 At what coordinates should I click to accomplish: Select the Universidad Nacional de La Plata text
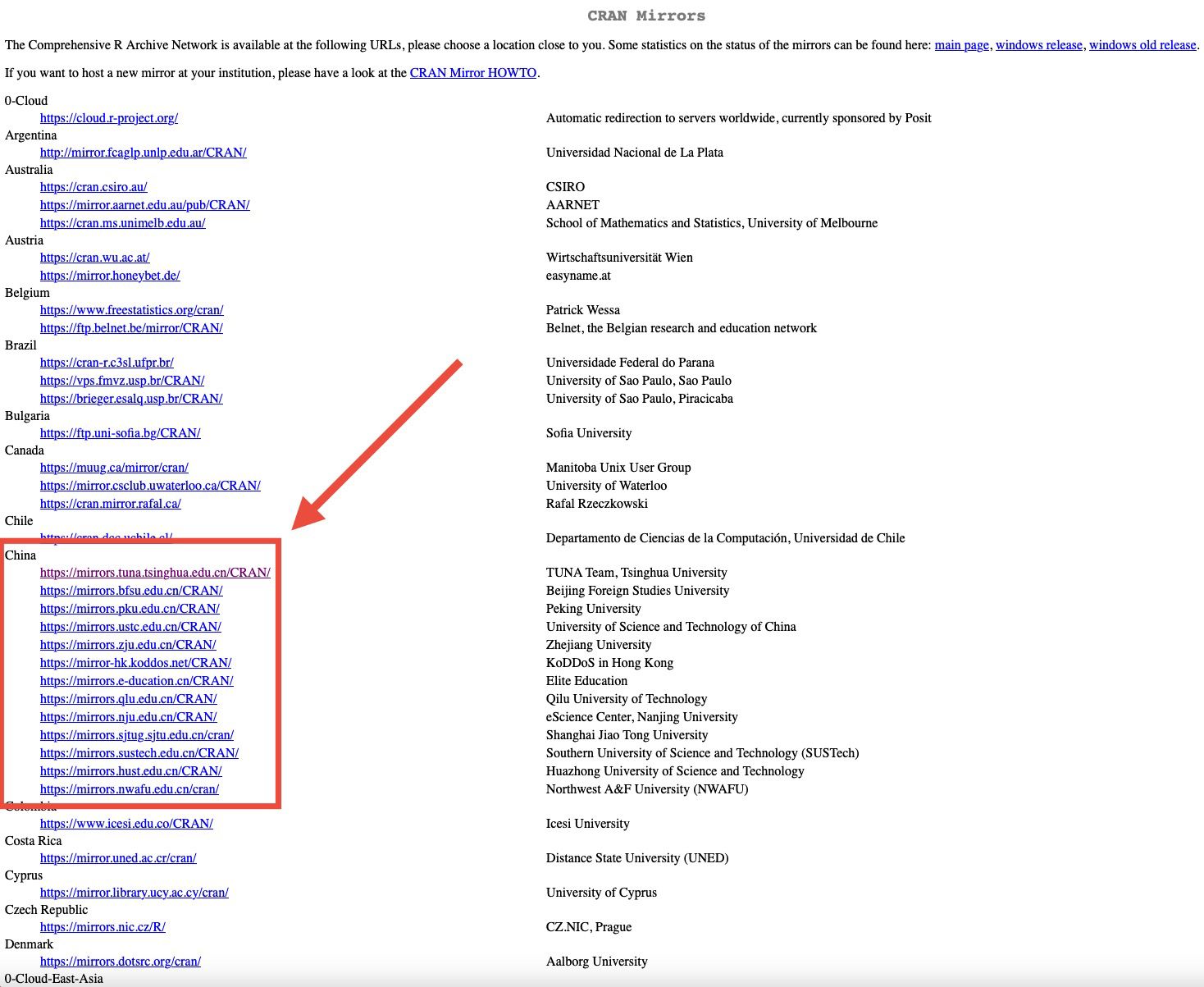pos(635,153)
